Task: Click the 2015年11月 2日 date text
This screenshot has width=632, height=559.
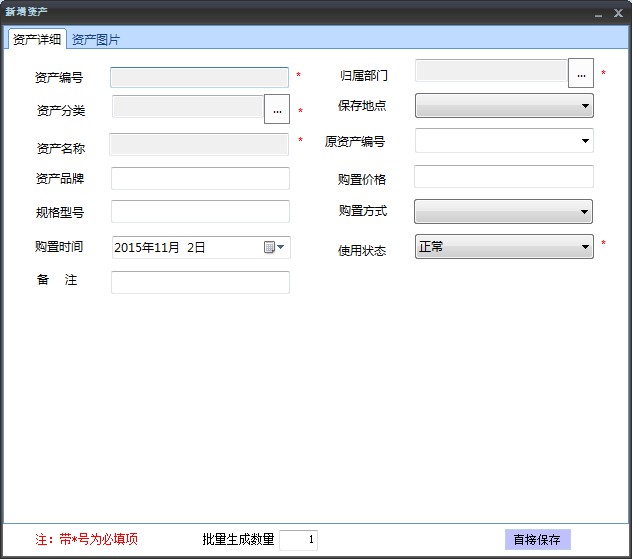Action: (x=160, y=247)
